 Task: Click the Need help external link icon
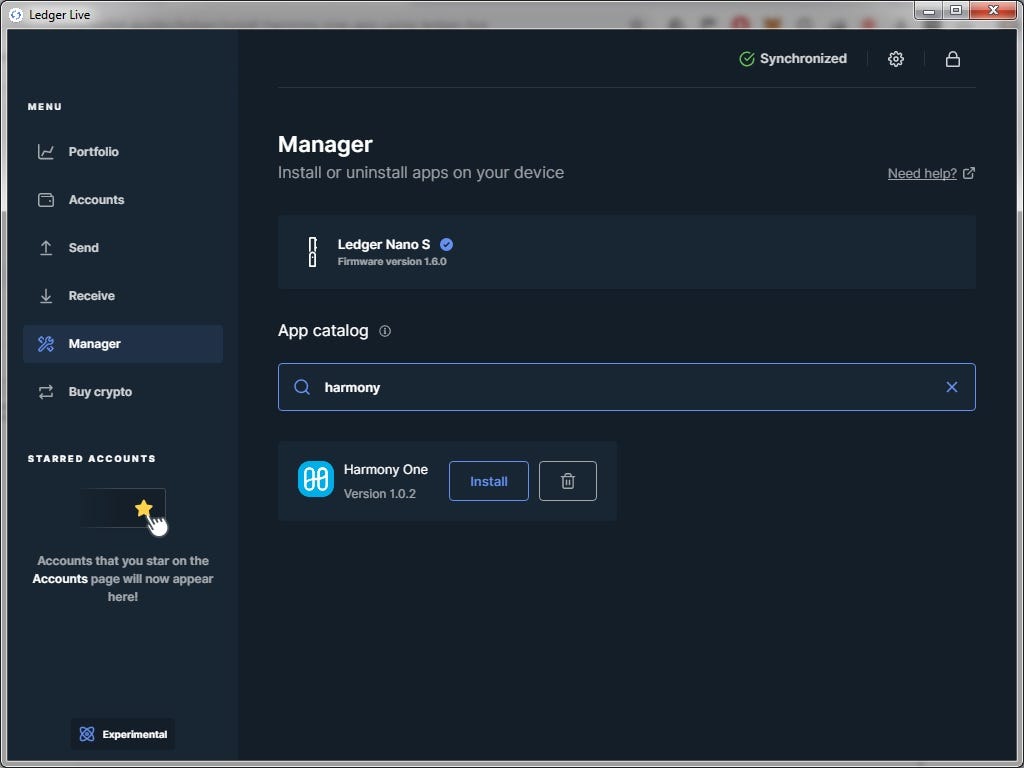click(x=968, y=173)
